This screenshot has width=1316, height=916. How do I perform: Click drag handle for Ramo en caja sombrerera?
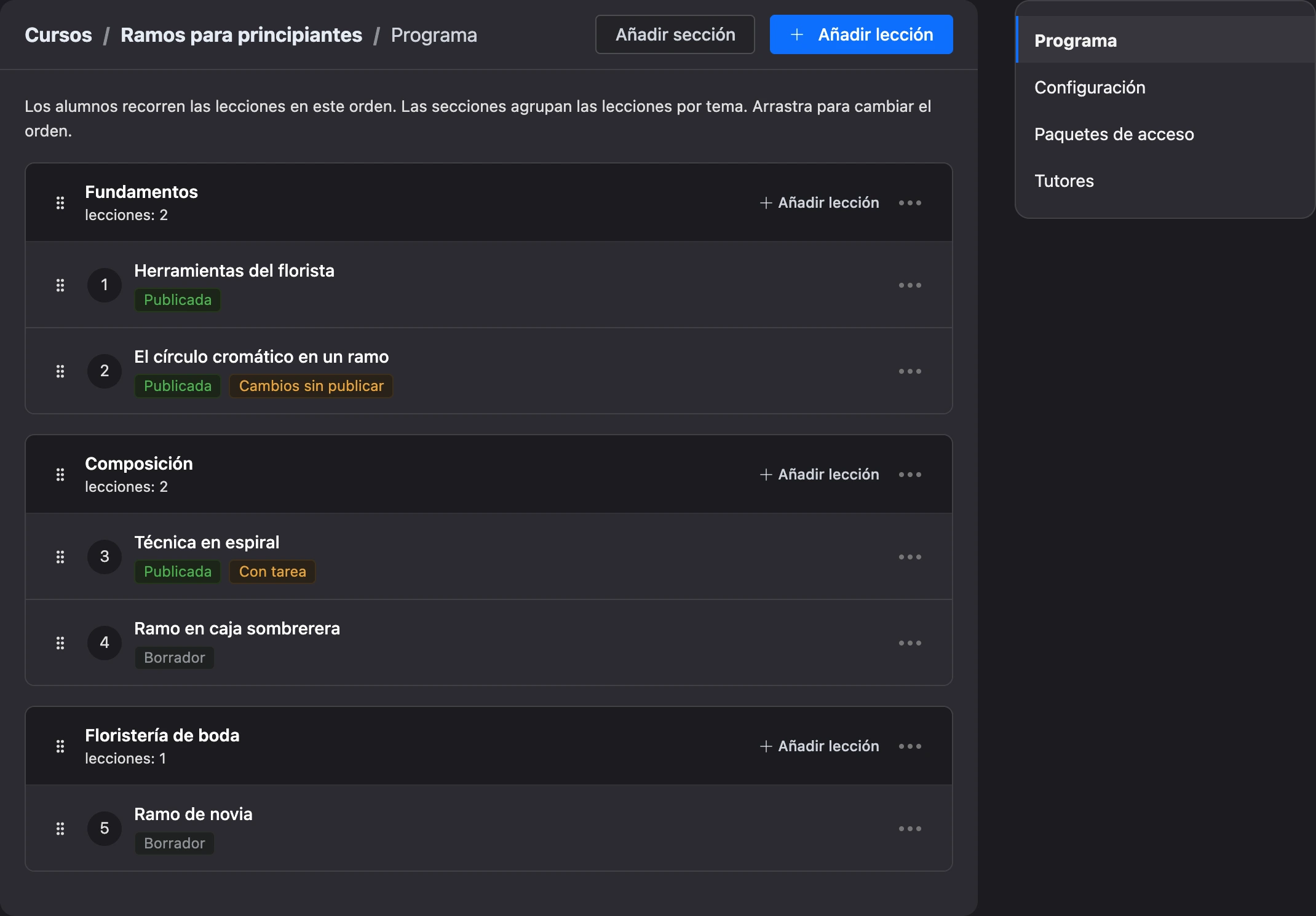[60, 643]
